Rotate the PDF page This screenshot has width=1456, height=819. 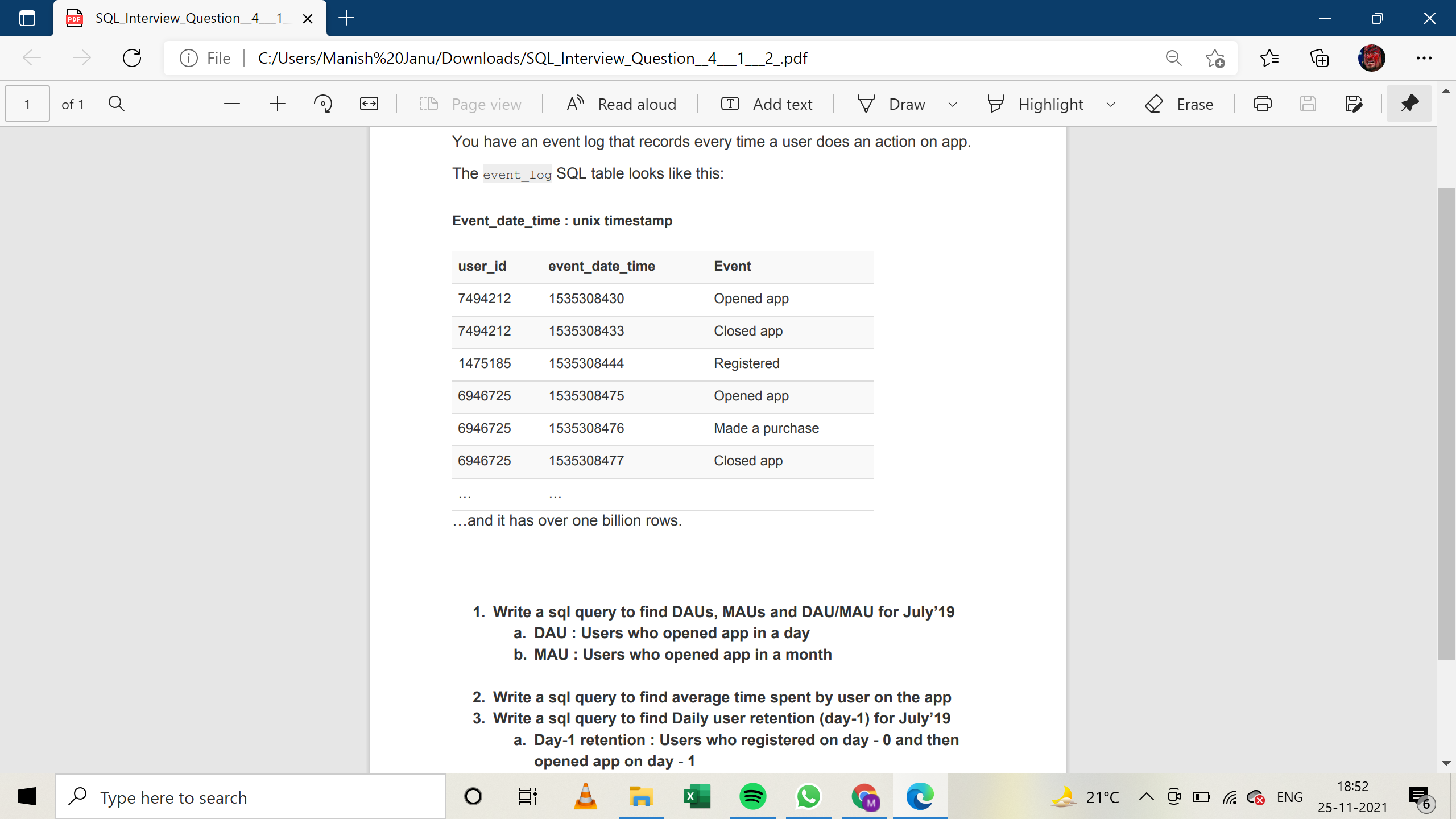[x=322, y=104]
